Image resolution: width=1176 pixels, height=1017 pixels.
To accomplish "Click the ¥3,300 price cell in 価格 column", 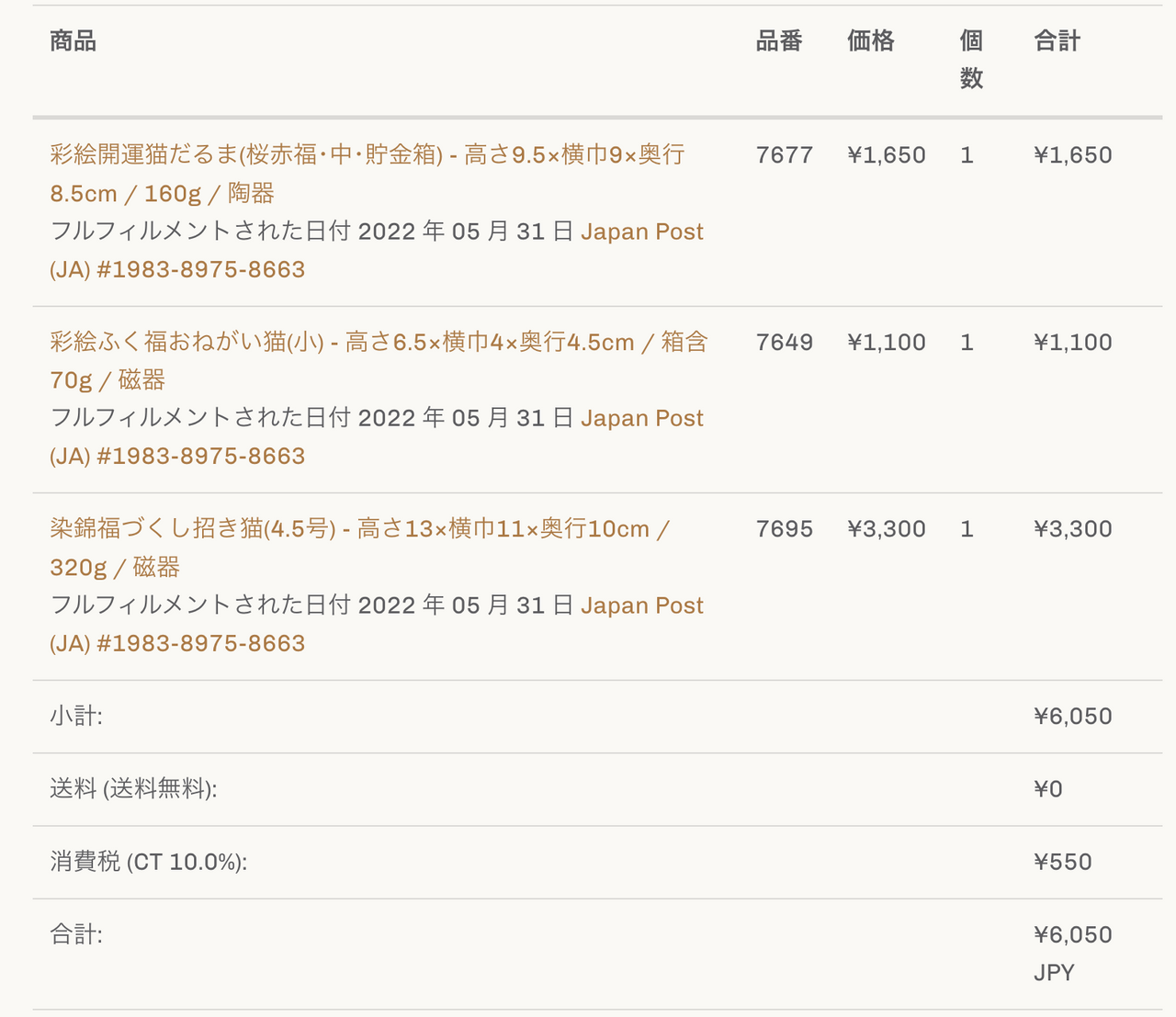I will [887, 529].
